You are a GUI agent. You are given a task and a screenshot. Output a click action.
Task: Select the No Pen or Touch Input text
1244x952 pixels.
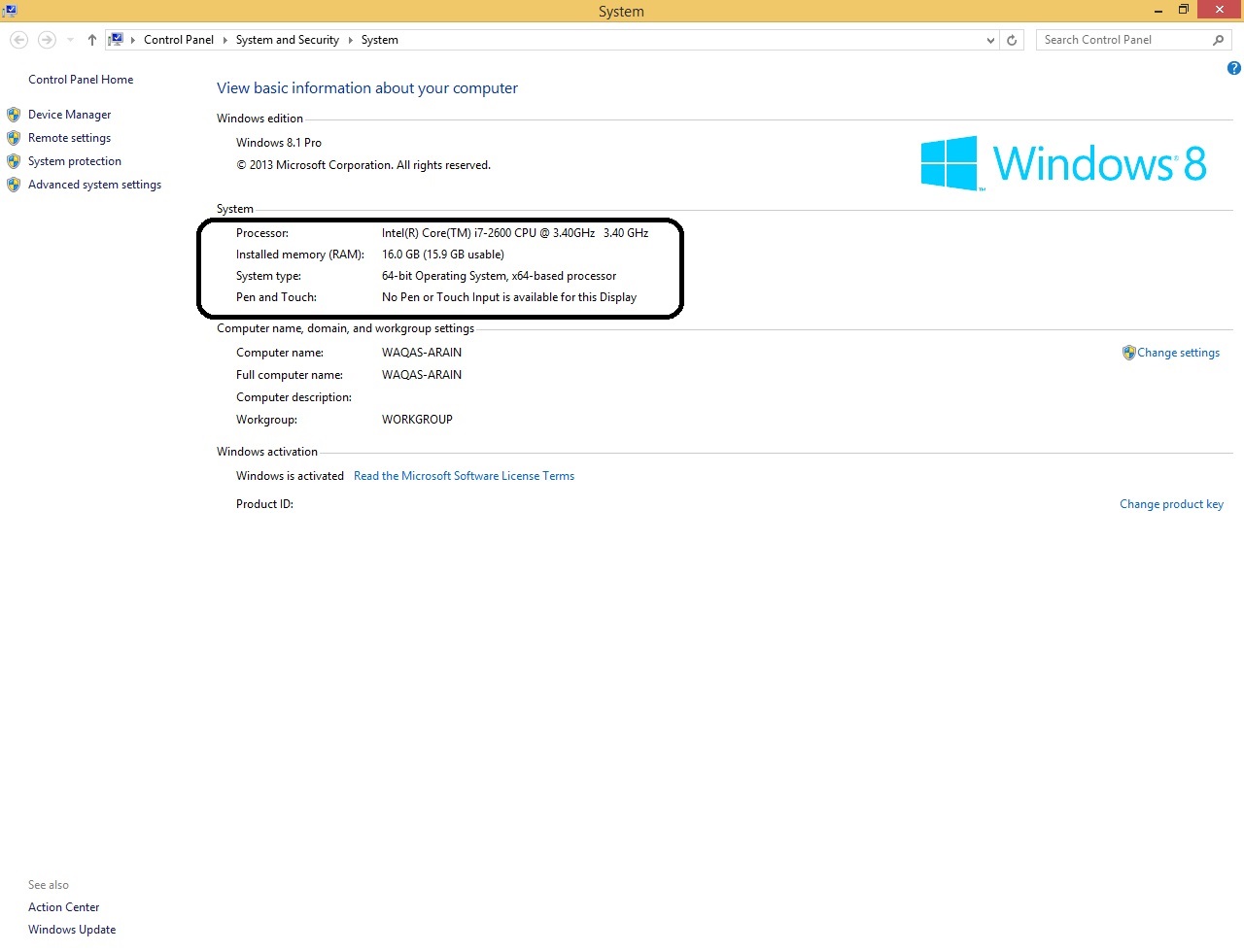(x=509, y=297)
